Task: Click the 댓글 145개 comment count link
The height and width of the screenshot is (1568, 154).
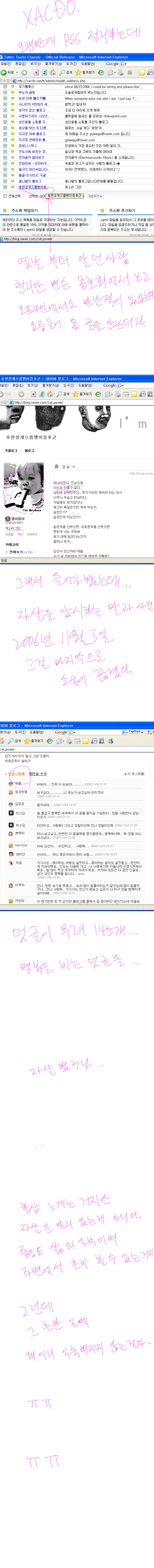Action: 17,774
